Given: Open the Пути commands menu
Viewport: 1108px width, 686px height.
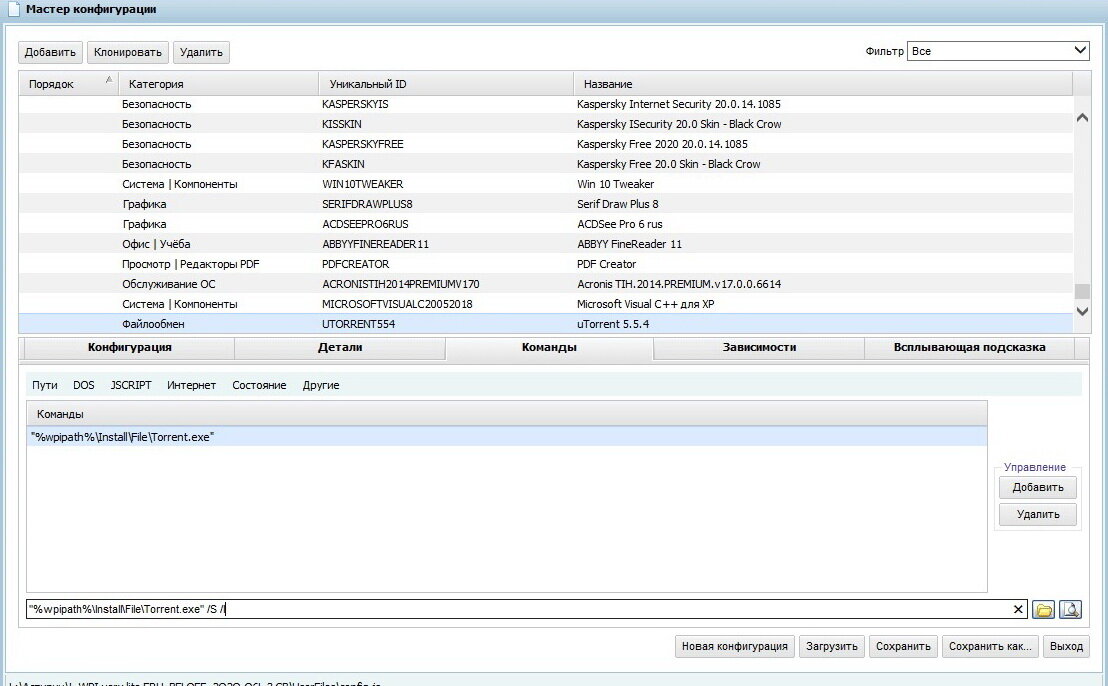Looking at the screenshot, I should tap(45, 385).
